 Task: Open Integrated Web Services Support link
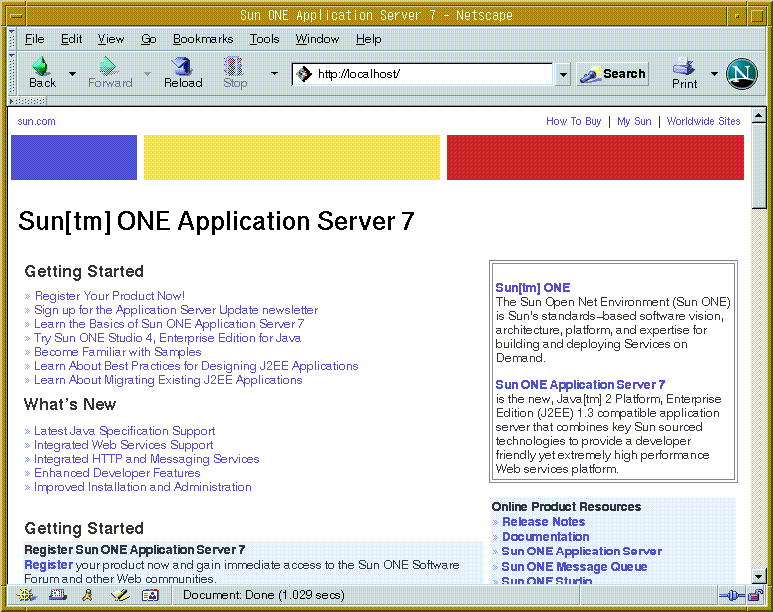(x=124, y=445)
